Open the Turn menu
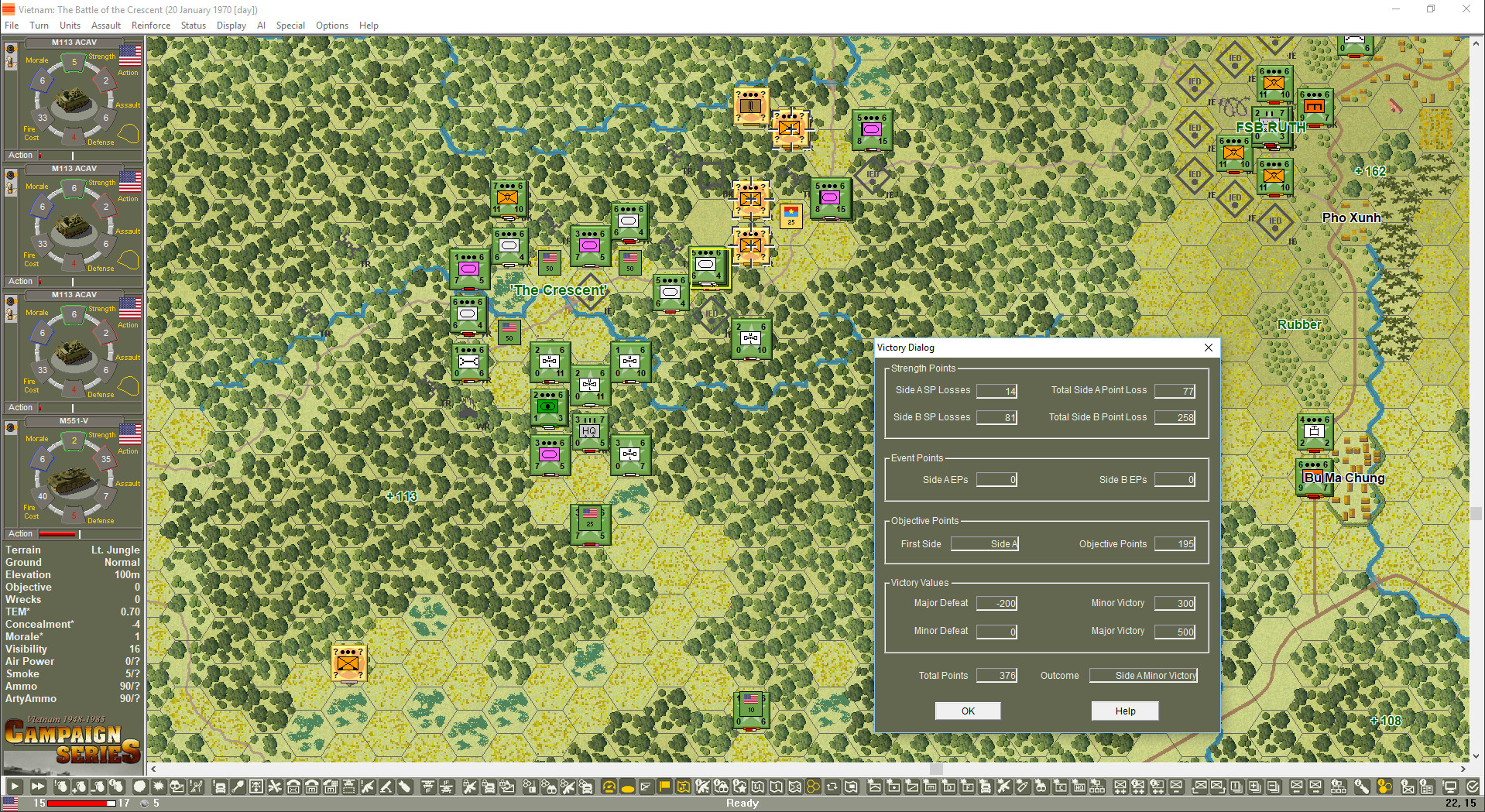 coord(39,26)
